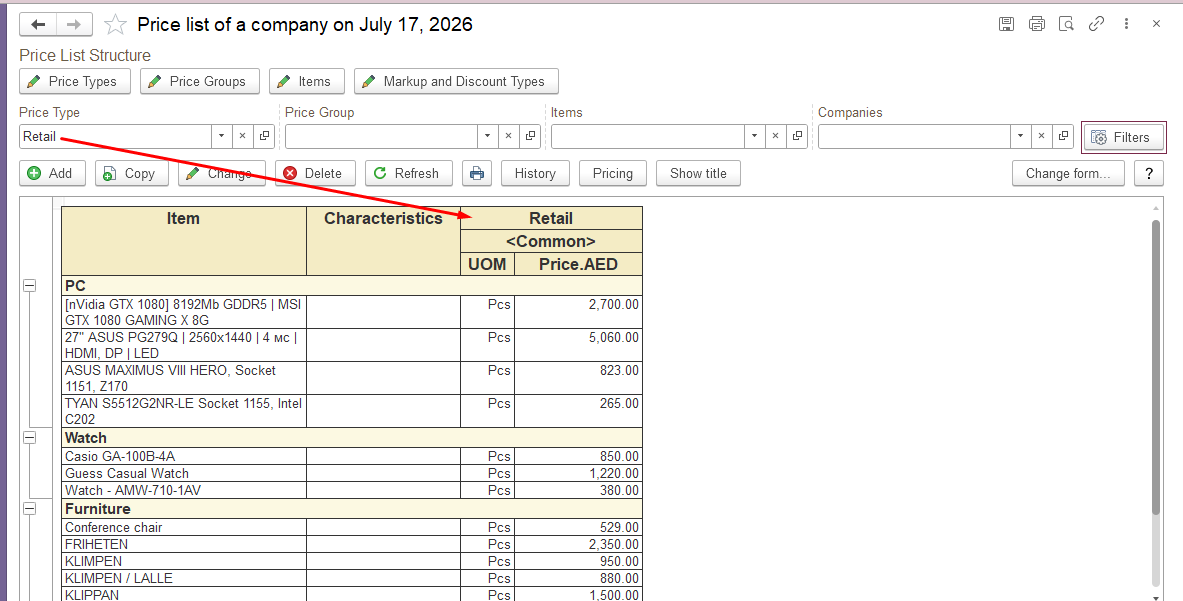Edit Price Types structure
Screen dimensions: 1183x601
[x=75, y=81]
